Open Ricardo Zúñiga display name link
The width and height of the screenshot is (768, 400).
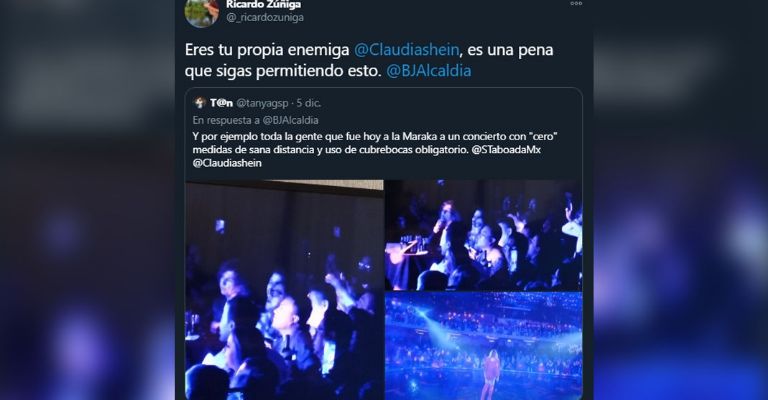point(264,4)
